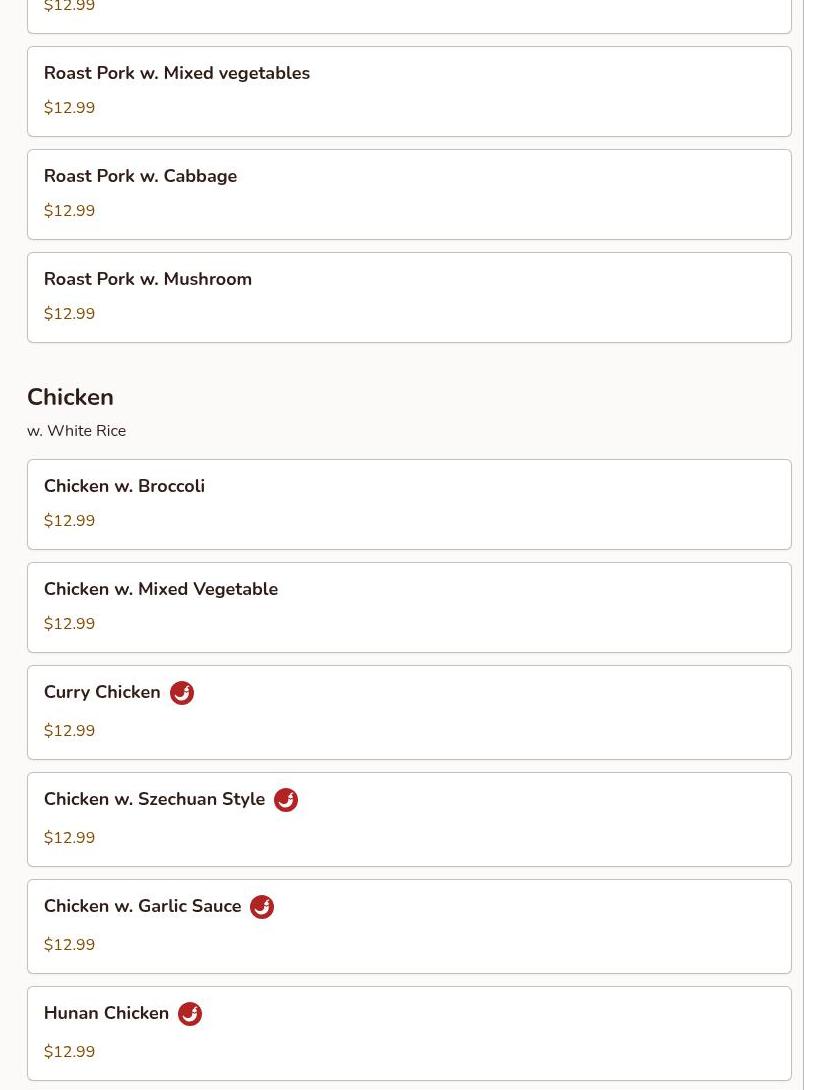Choose Roast Pork w. Mushroom dish

pos(409,298)
